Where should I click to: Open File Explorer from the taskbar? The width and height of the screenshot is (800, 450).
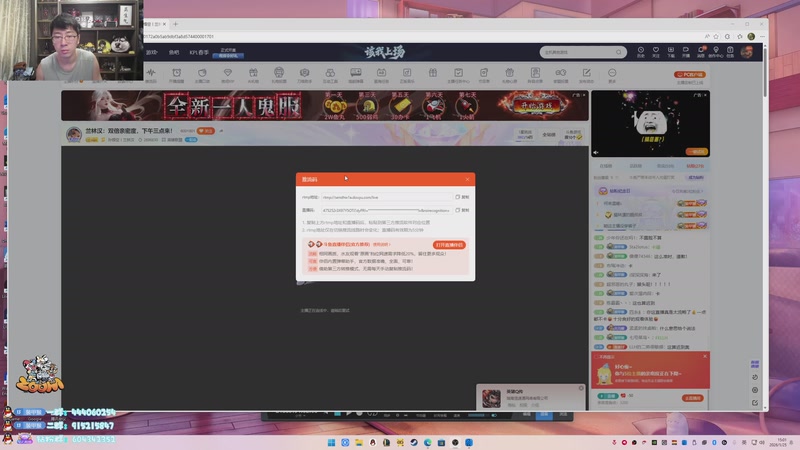359,442
